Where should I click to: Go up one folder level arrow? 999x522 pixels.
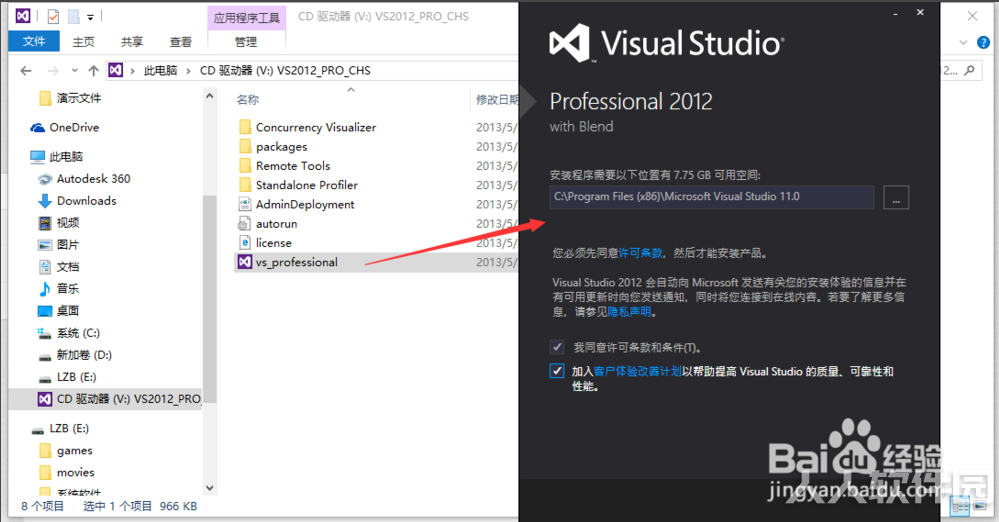94,71
